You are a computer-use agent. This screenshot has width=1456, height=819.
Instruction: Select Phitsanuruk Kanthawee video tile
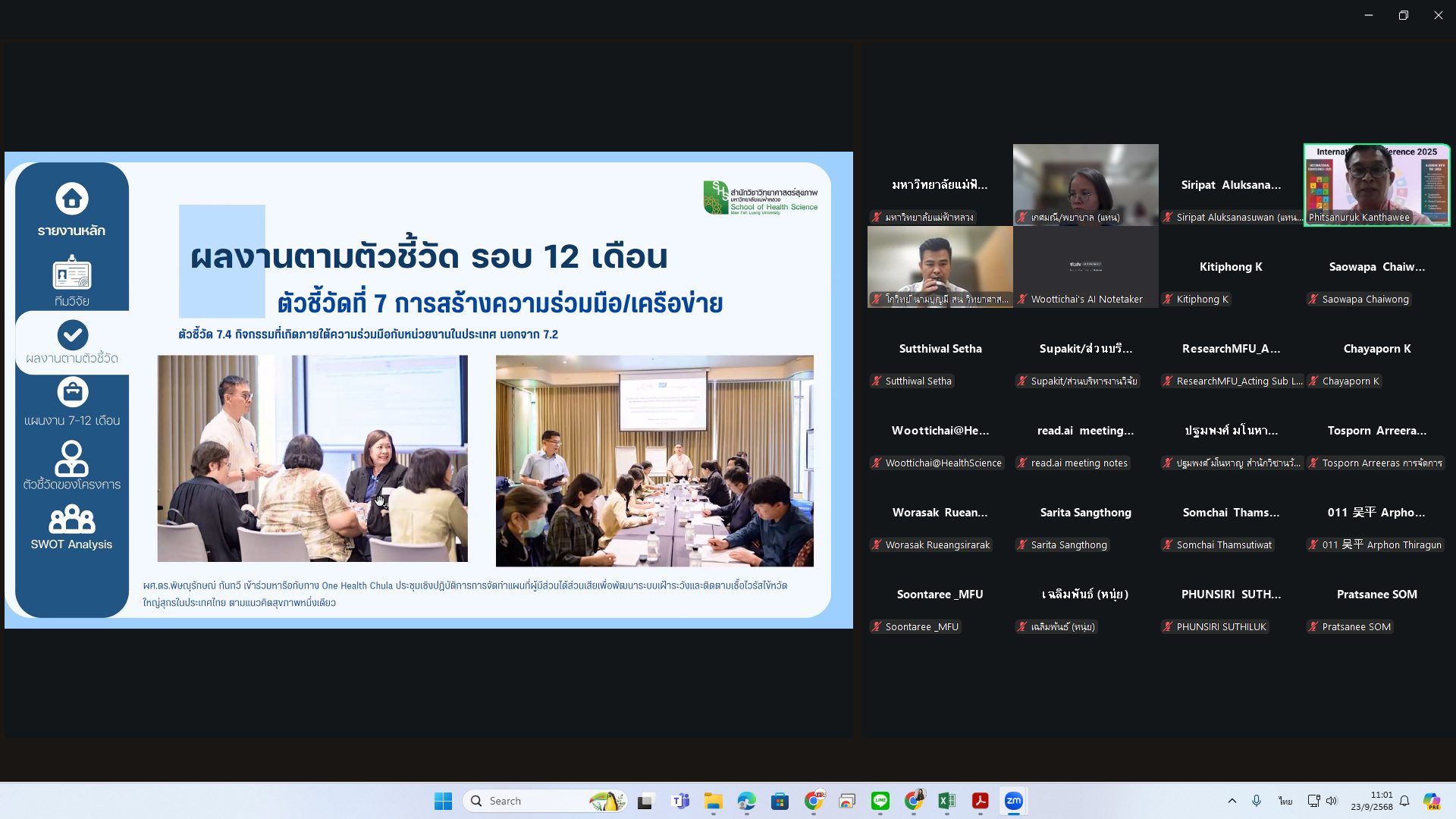pyautogui.click(x=1376, y=184)
